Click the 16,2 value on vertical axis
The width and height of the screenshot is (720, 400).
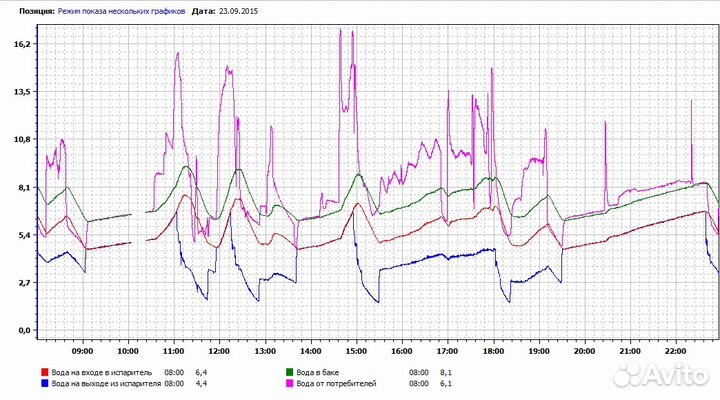(23, 45)
